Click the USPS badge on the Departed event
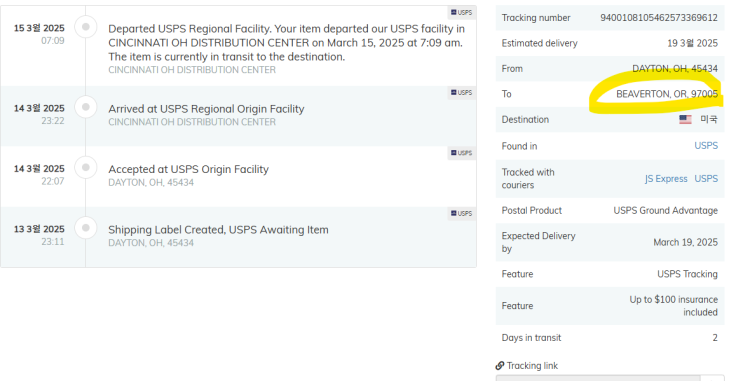The width and height of the screenshot is (750, 381). (x=462, y=12)
